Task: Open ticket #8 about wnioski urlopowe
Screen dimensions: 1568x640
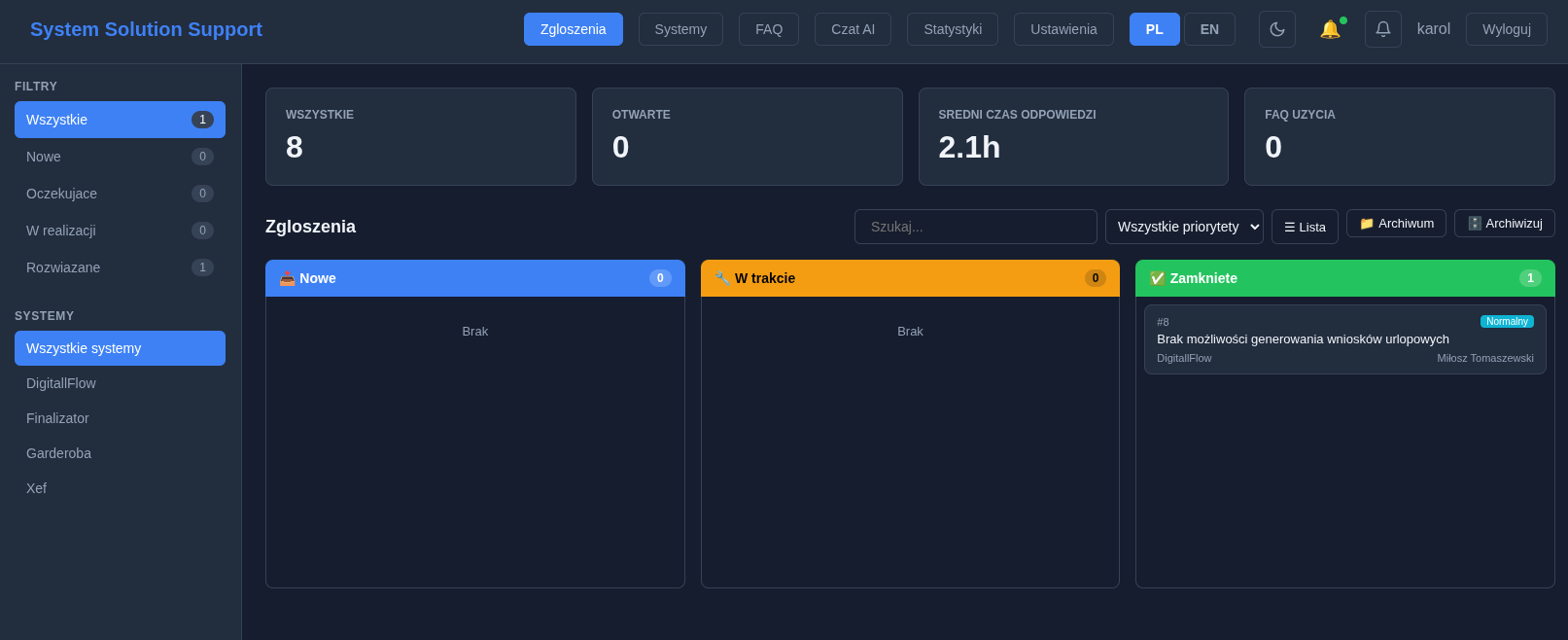Action: tap(1344, 339)
